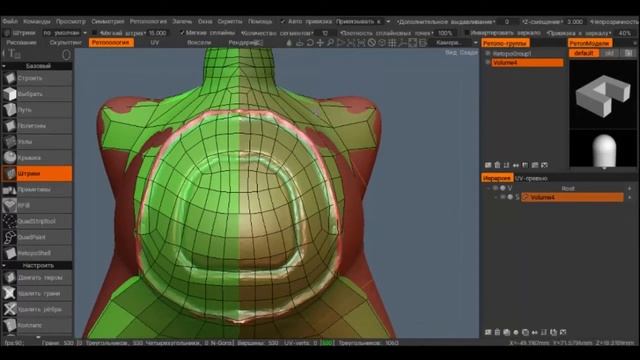
Task: Toggle the Мягкие сплайны checkbox
Action: [182, 33]
